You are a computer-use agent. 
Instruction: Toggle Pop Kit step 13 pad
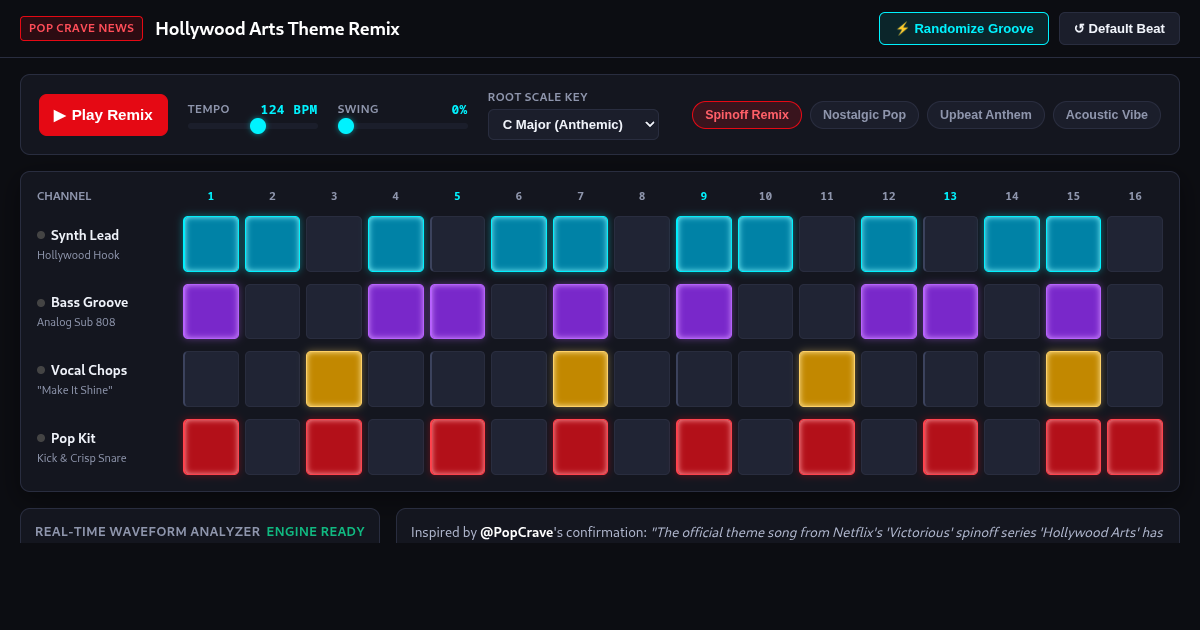[x=950, y=447]
